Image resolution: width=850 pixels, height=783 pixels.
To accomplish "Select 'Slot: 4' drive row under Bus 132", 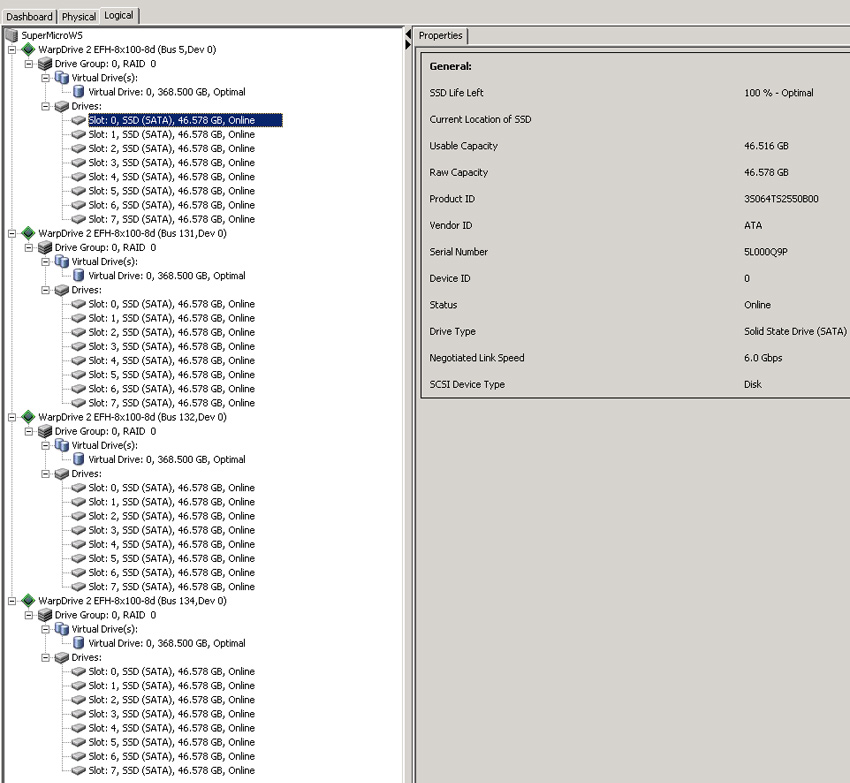I will [x=171, y=544].
